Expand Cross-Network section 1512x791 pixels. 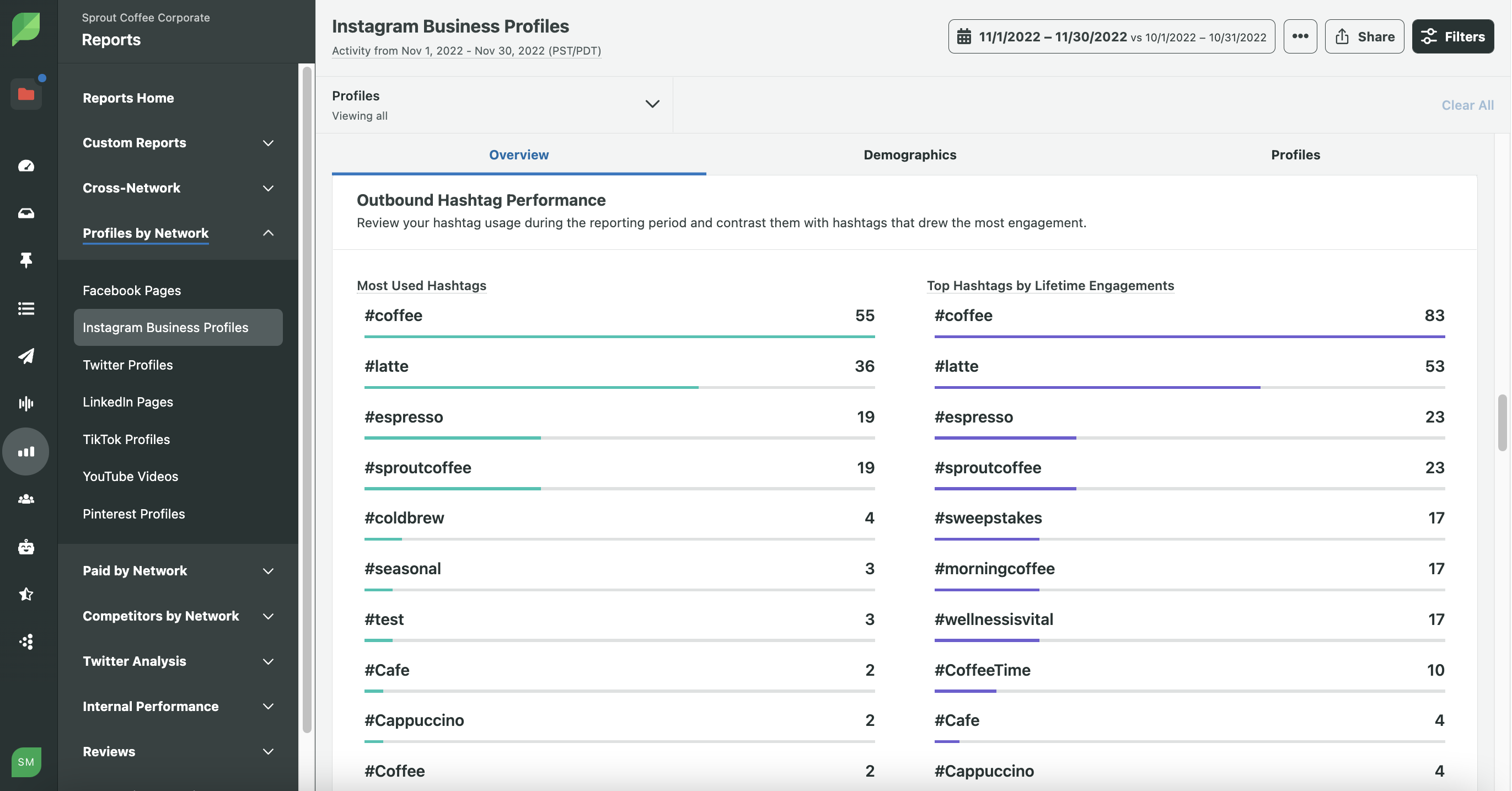[178, 188]
